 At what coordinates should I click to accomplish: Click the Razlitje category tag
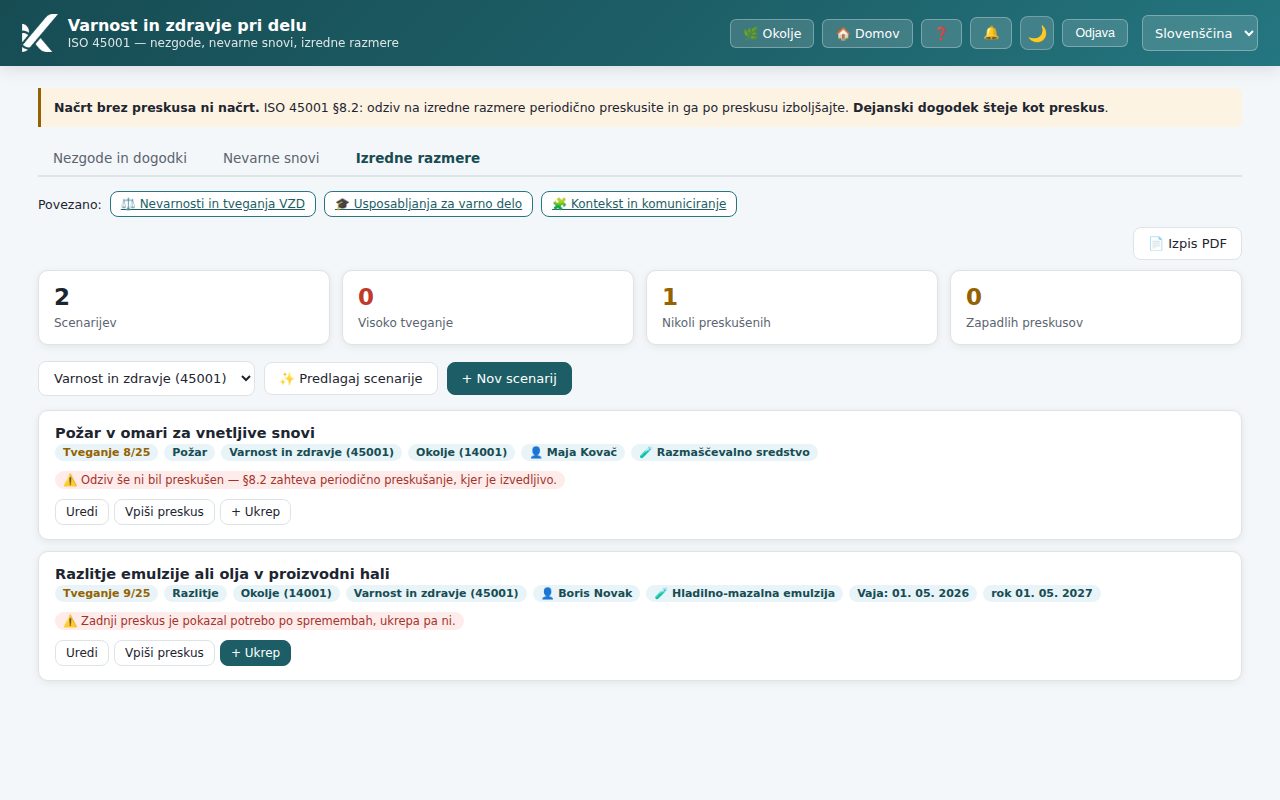195,594
